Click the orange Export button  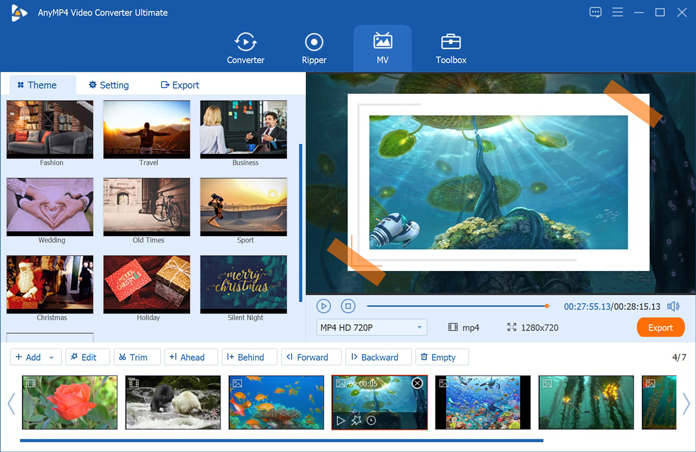click(660, 327)
